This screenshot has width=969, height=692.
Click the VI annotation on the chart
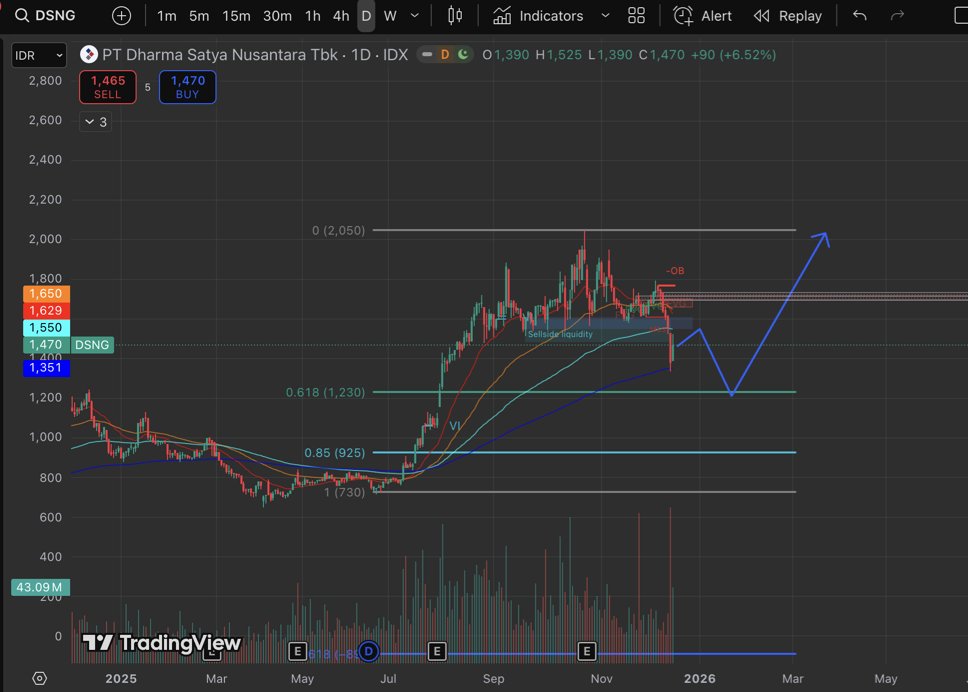point(455,426)
